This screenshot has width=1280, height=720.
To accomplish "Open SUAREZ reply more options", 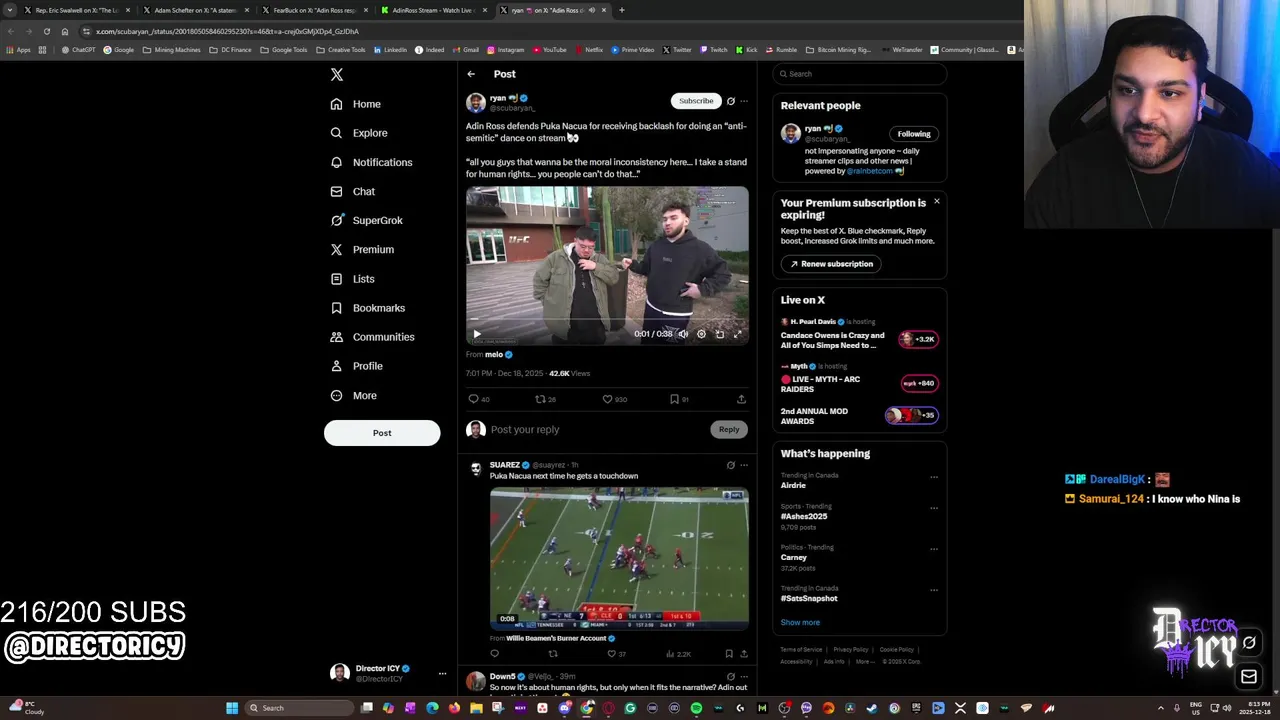I will pos(744,465).
